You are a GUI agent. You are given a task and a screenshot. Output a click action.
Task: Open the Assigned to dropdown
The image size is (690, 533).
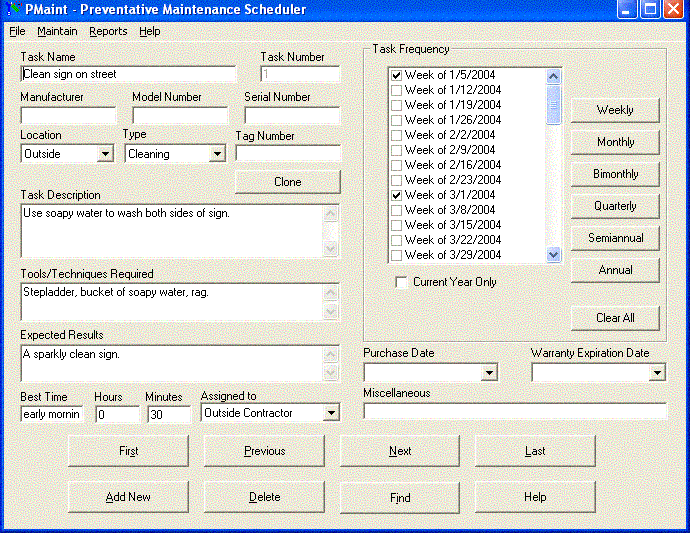[x=331, y=413]
